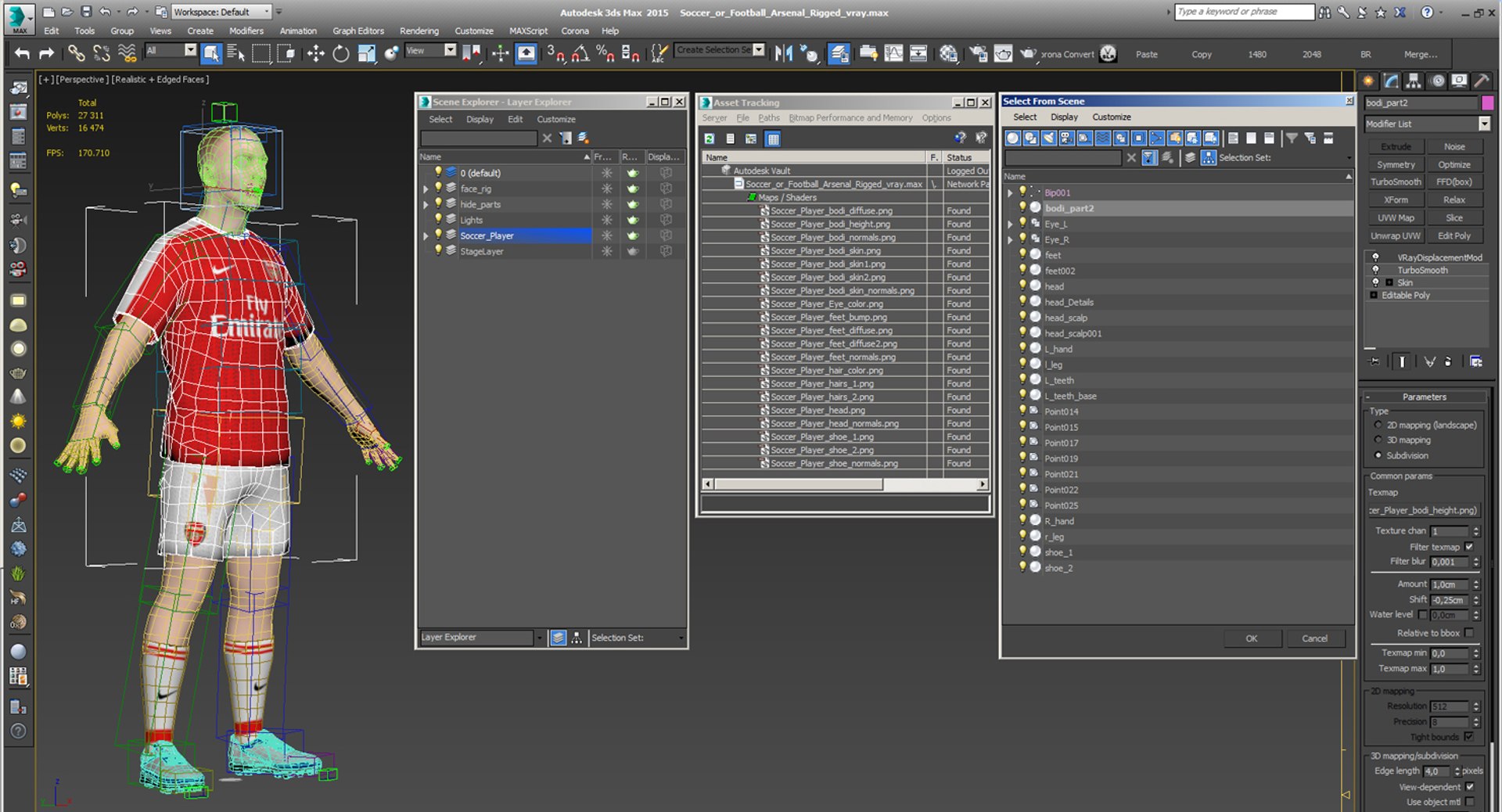Viewport: 1502px width, 812px height.
Task: Click OK in Select From Scene dialog
Action: click(x=1252, y=638)
